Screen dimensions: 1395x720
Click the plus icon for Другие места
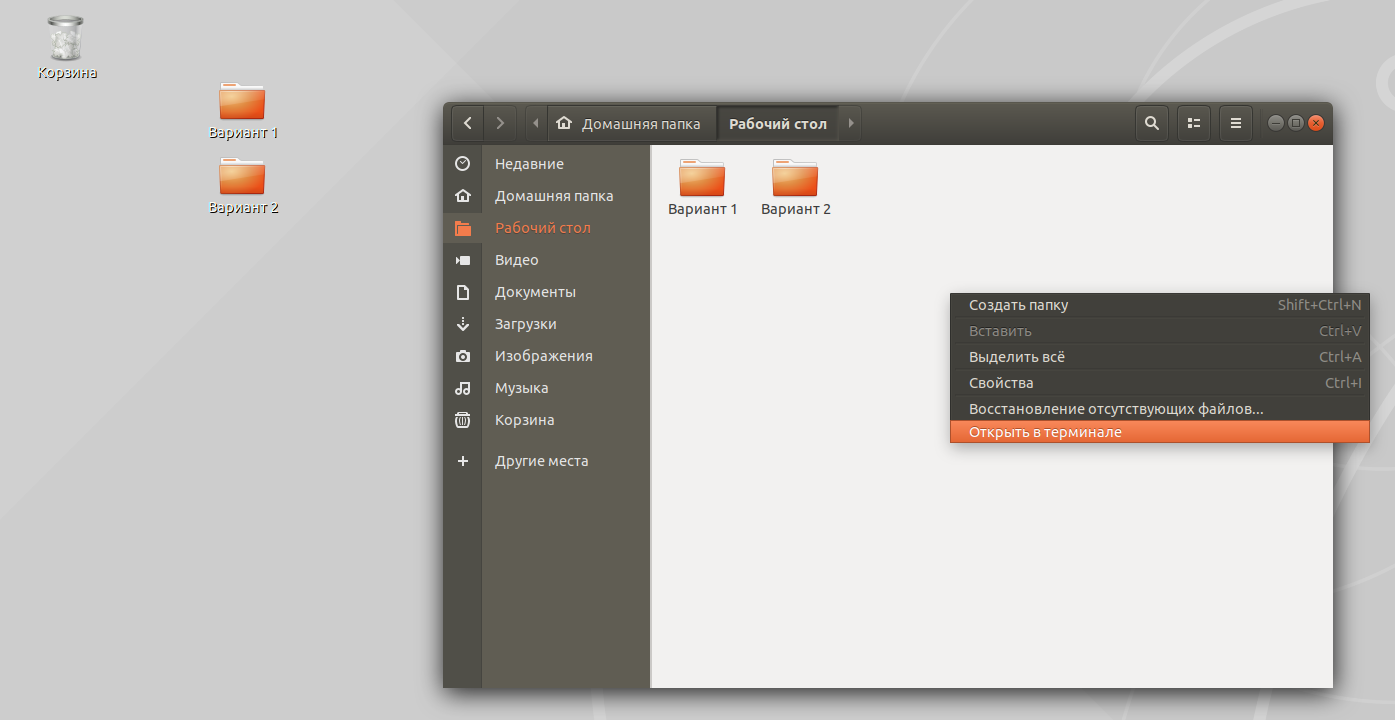pyautogui.click(x=462, y=461)
